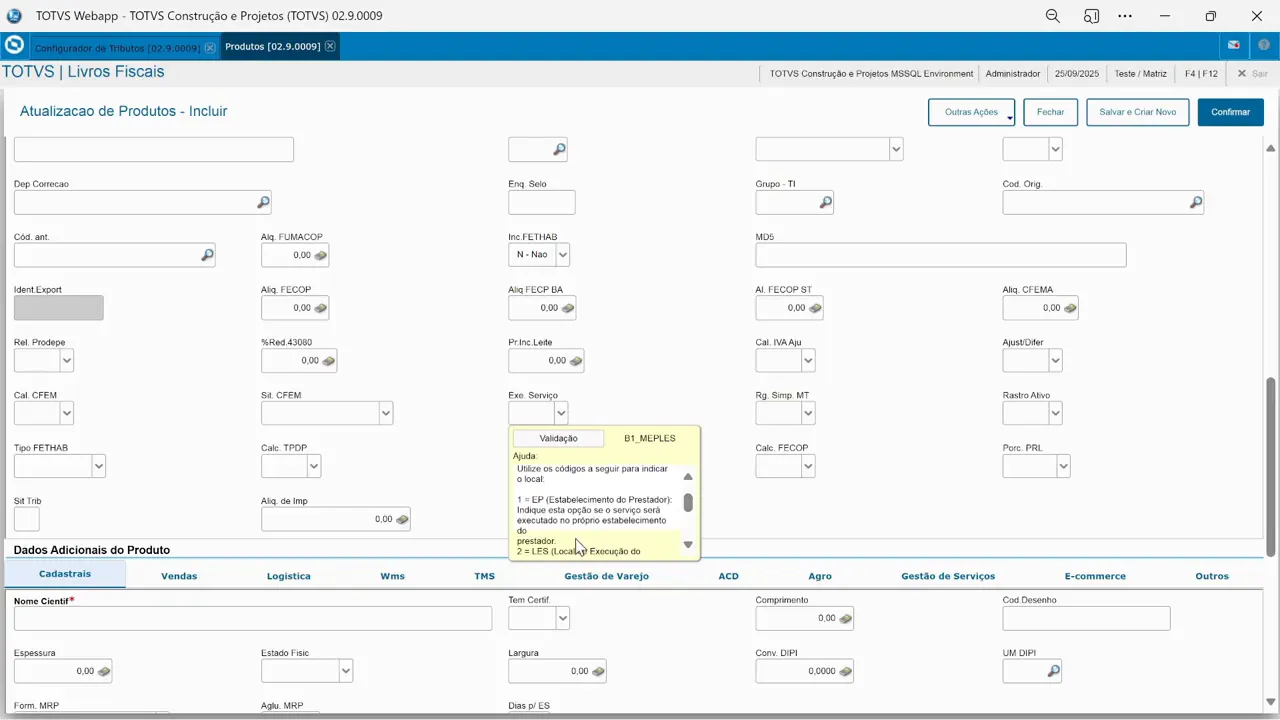This screenshot has height=720, width=1280.
Task: Open calculator icon for Alíq. CFEMA
Action: tap(1069, 308)
